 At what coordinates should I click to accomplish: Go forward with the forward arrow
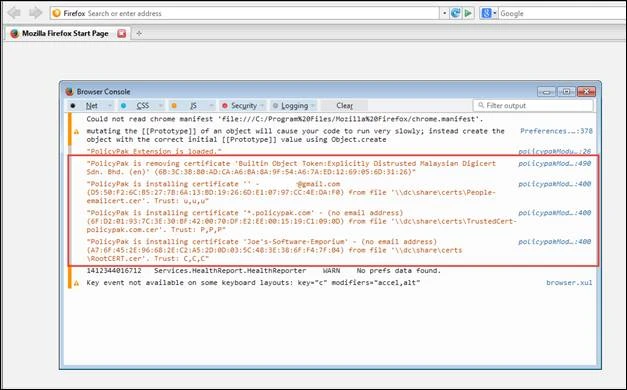tap(36, 13)
